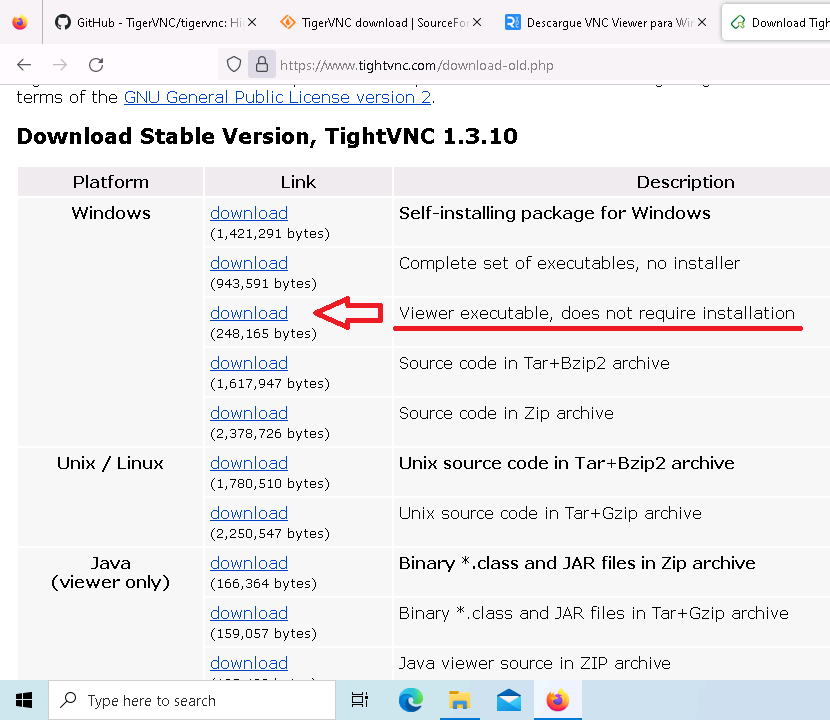
Task: Open Task View from the taskbar
Action: (x=360, y=700)
